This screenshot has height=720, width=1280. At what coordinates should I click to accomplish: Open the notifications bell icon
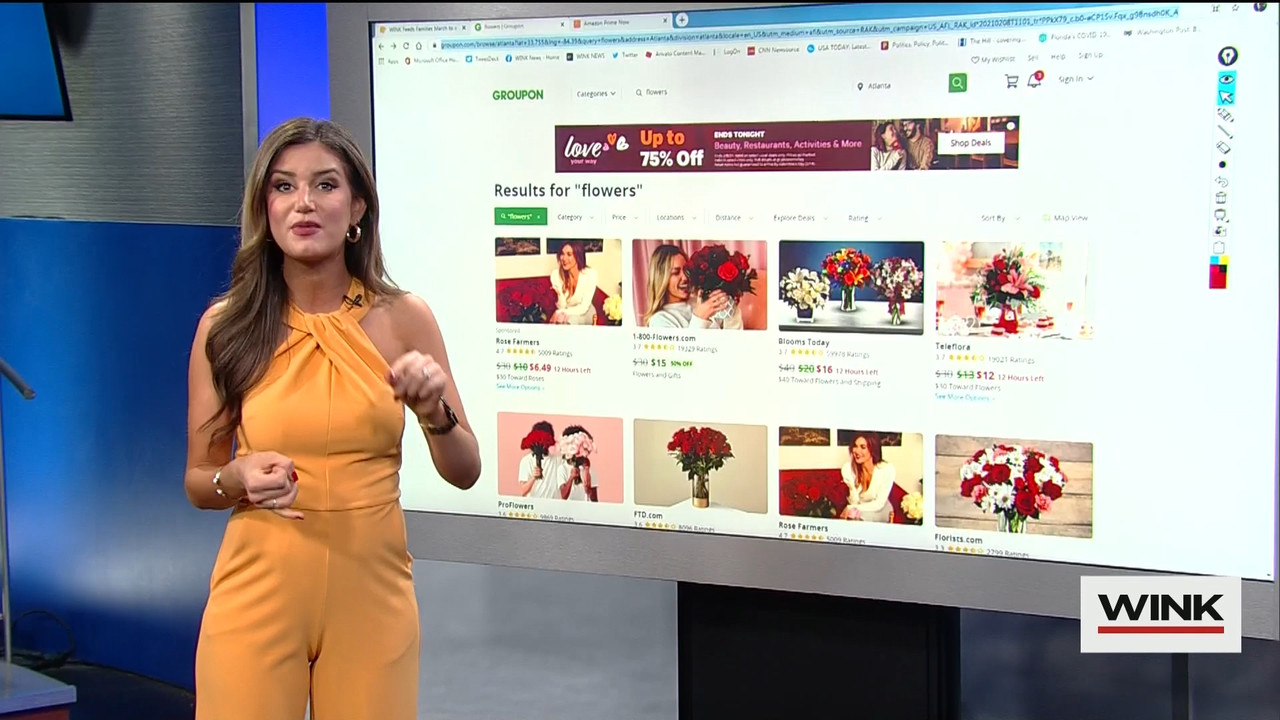(x=1034, y=80)
